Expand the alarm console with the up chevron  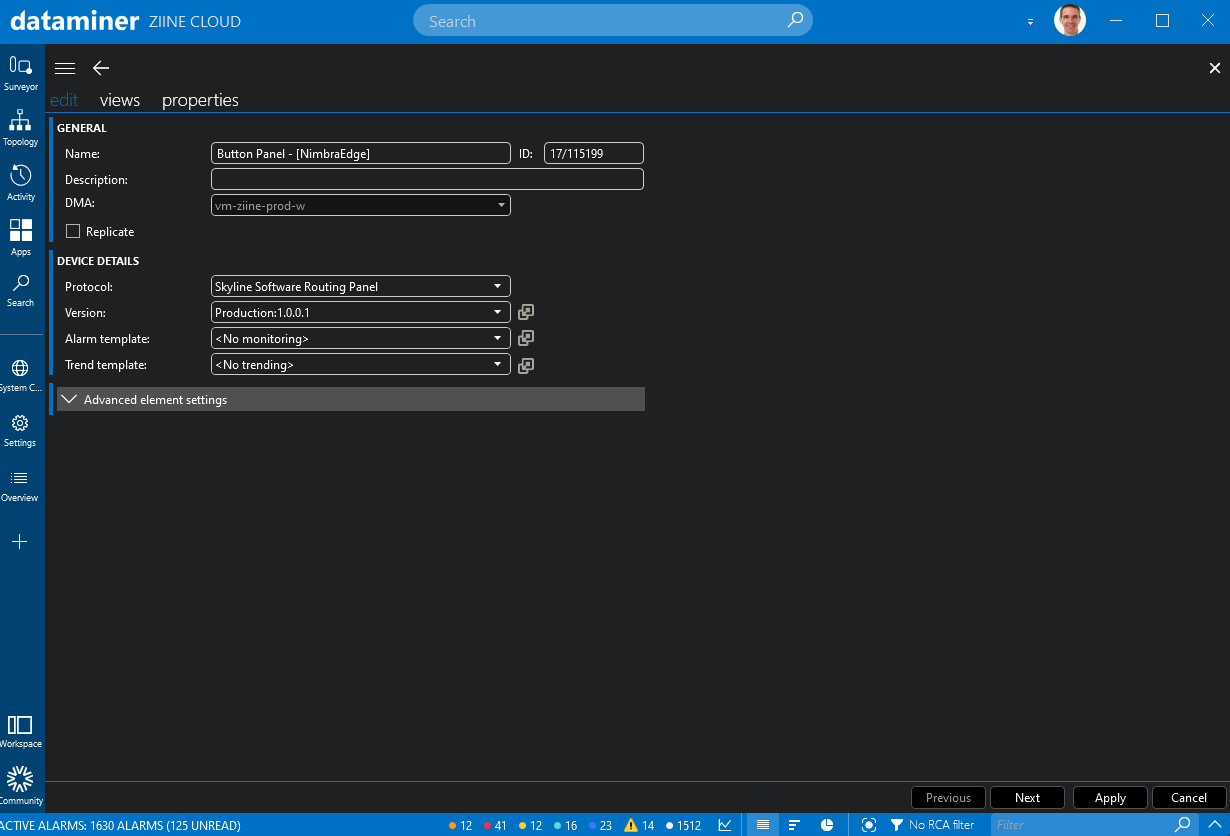(x=1214, y=825)
